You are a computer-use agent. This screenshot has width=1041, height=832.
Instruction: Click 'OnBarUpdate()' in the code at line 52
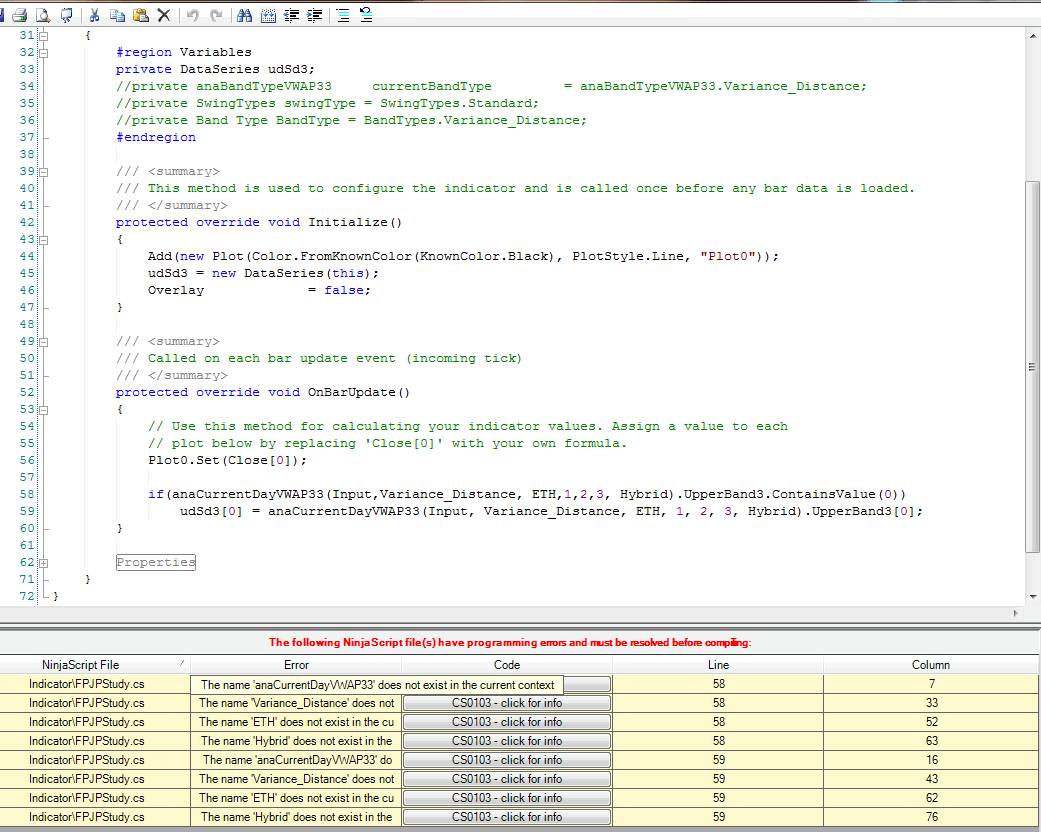[359, 392]
